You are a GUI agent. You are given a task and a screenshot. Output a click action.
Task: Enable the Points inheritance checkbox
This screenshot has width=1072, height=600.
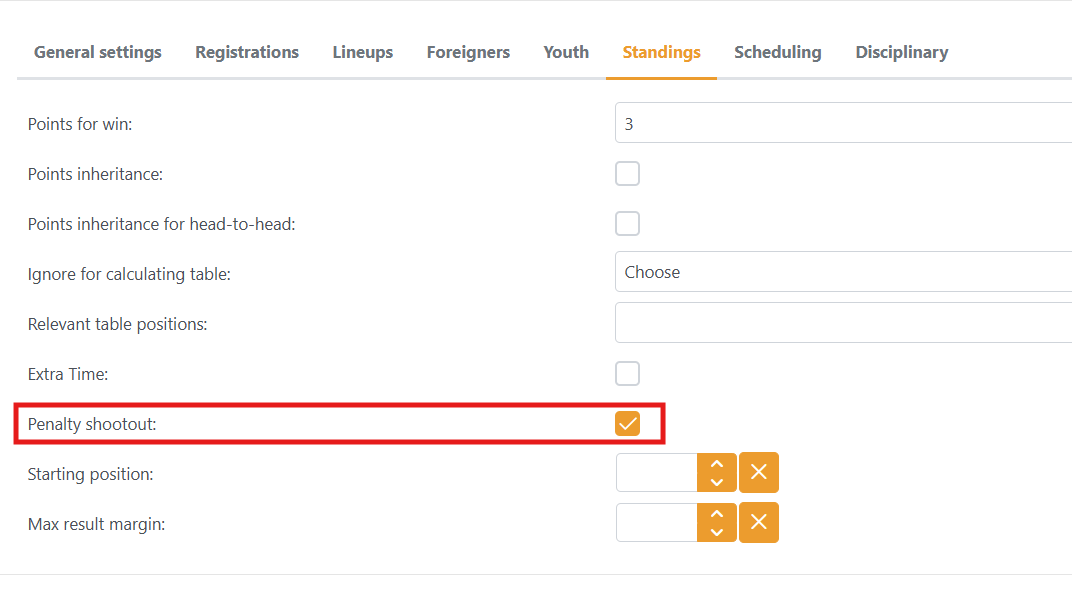pos(627,174)
